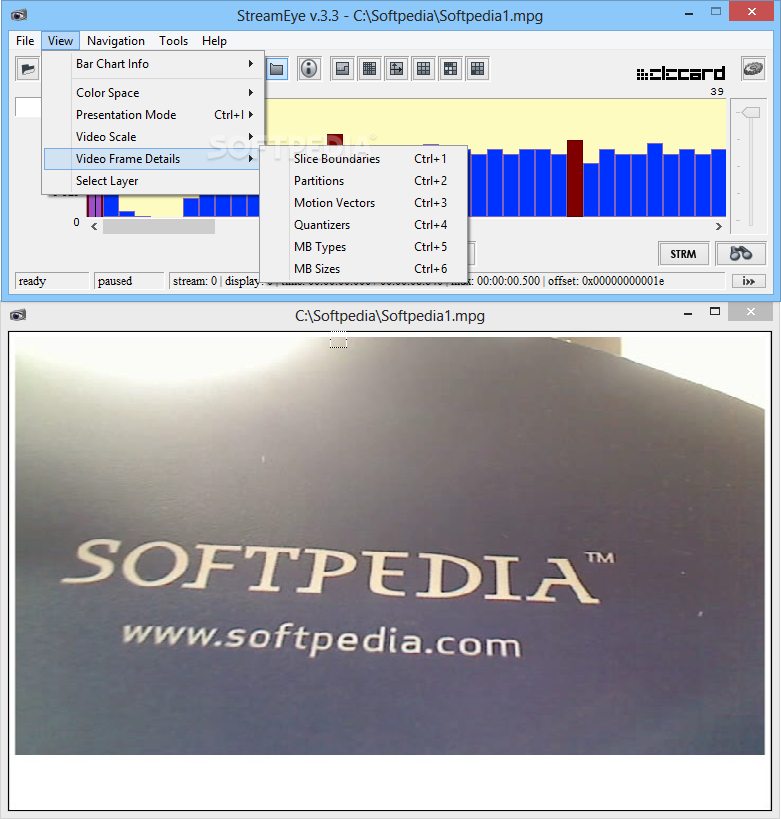
Task: Select Video Frame Details entry
Action: pyautogui.click(x=151, y=159)
